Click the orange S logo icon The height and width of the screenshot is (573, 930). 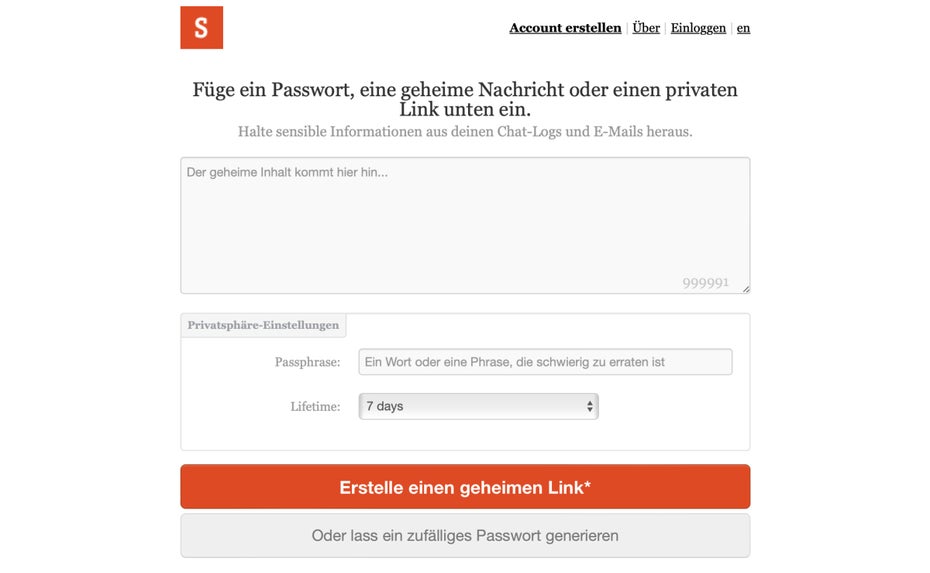tap(202, 27)
